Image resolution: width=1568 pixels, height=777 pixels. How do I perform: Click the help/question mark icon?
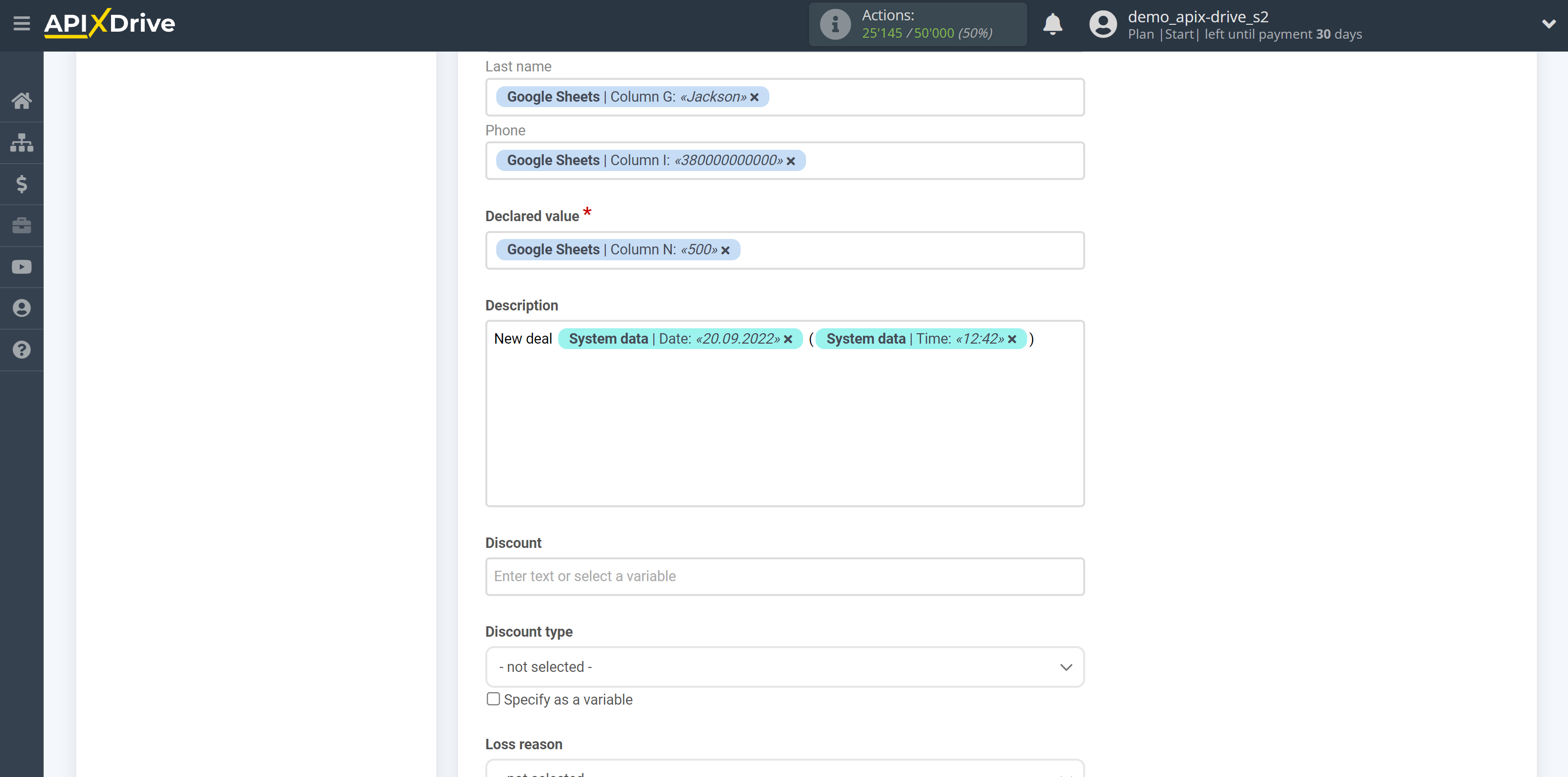point(22,350)
